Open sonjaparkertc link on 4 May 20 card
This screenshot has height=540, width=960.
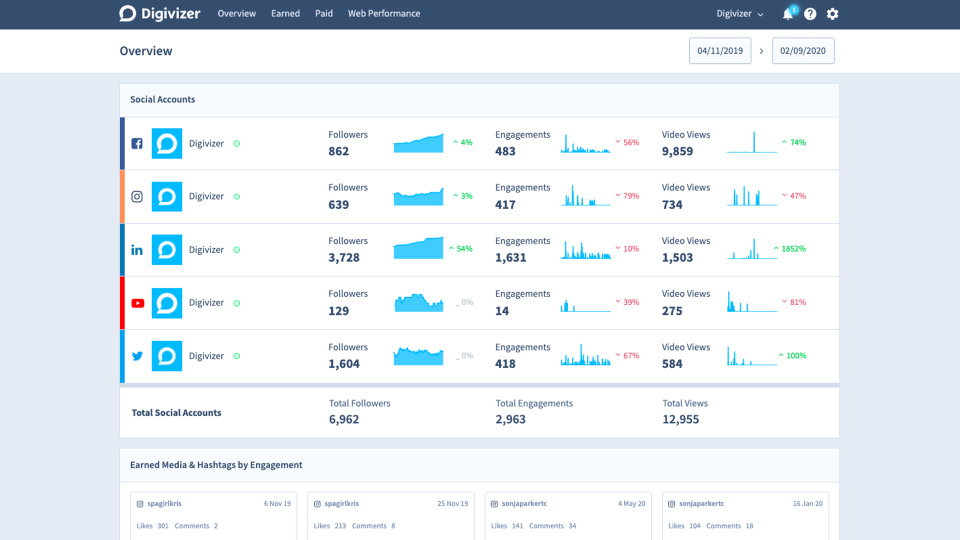(524, 504)
